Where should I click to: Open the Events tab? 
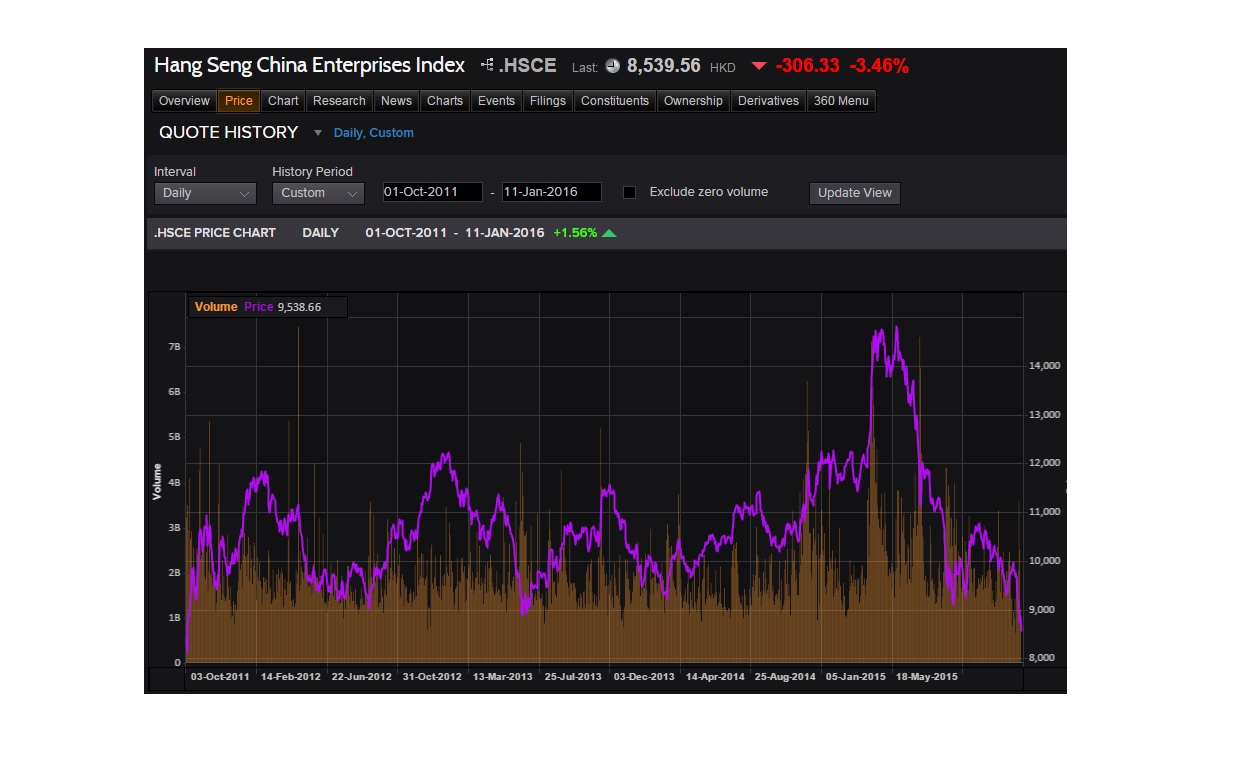pos(496,101)
